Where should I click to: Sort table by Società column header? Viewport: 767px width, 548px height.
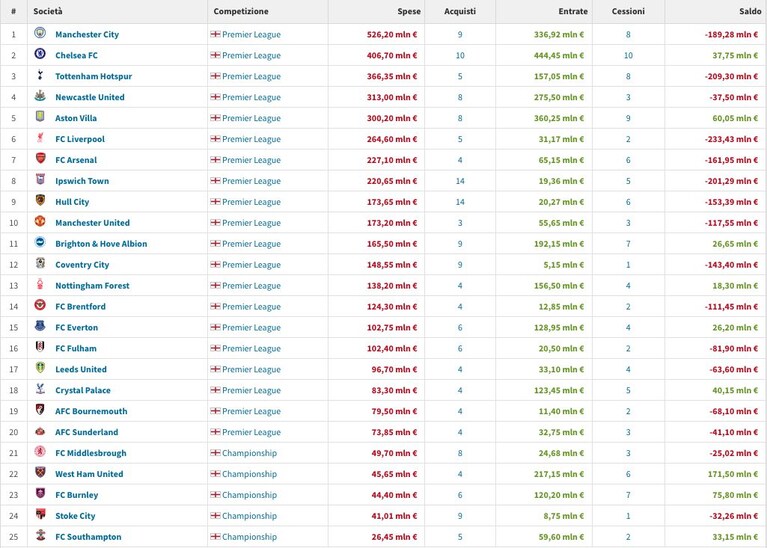click(x=48, y=11)
